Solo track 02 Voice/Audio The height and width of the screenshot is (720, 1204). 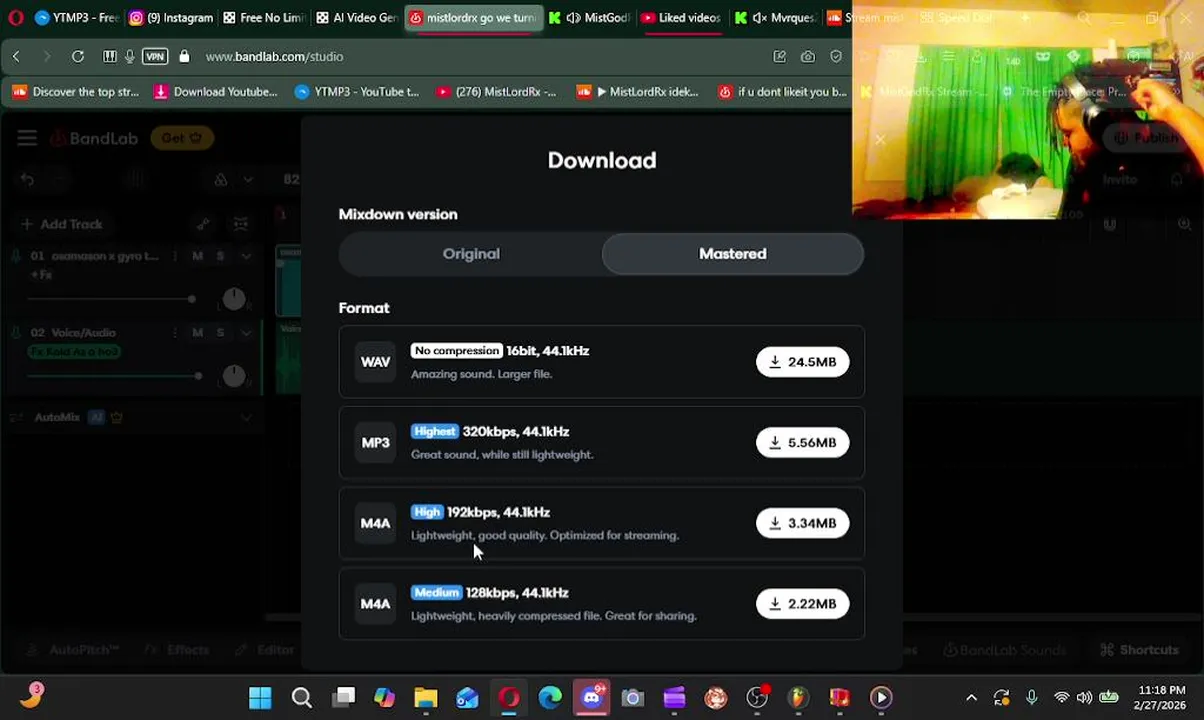click(220, 333)
